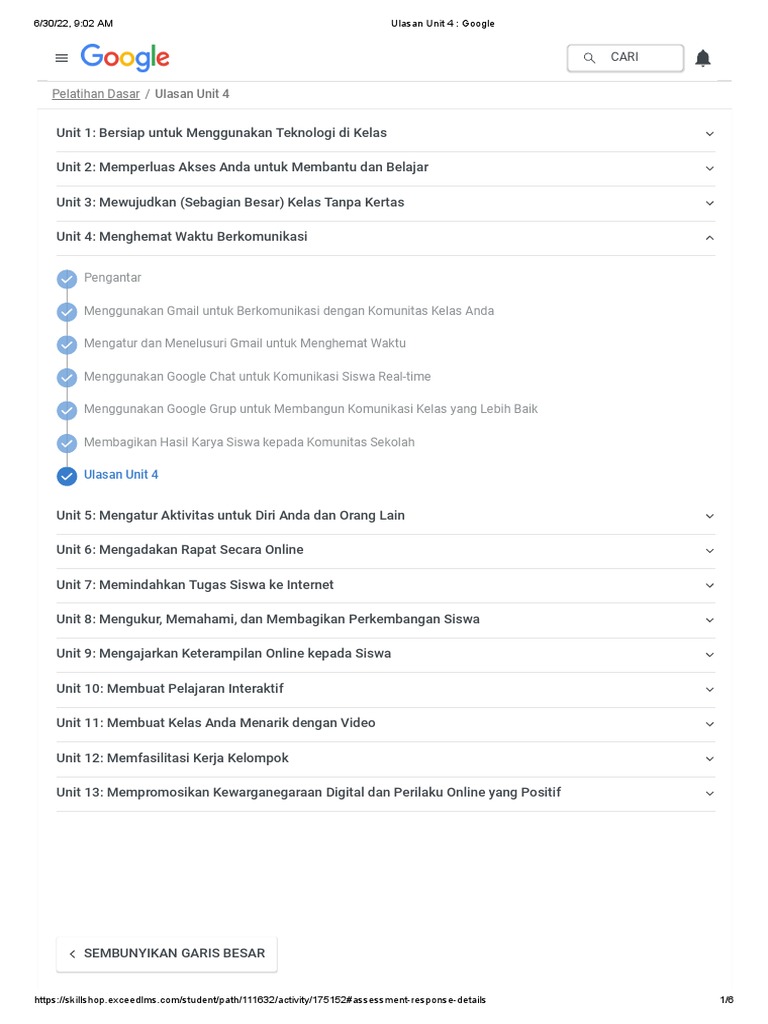The height and width of the screenshot is (1024, 768).
Task: Click the Ulasan Unit 4 checkmark icon
Action: coord(67,476)
